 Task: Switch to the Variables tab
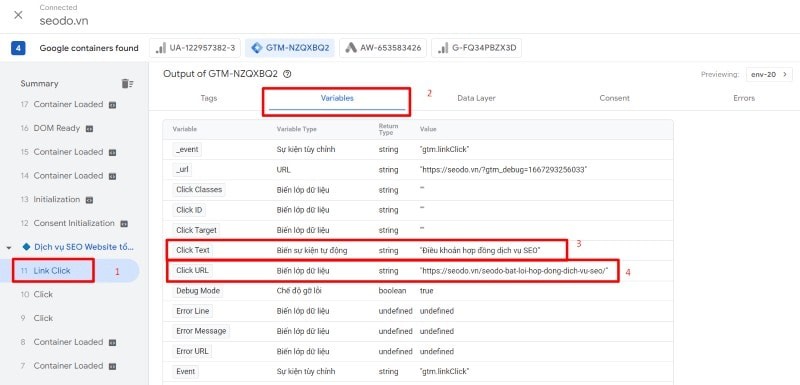click(x=337, y=98)
